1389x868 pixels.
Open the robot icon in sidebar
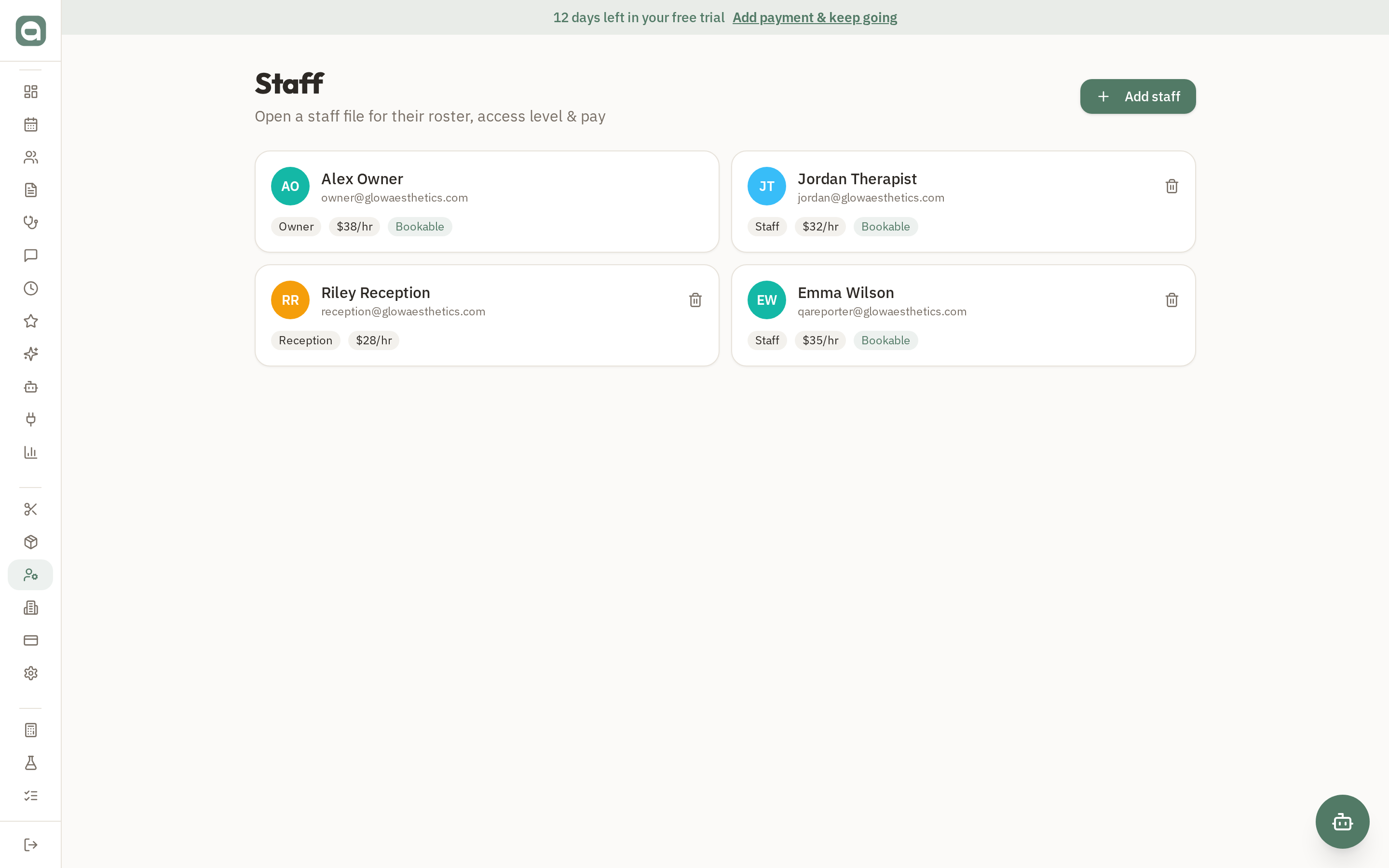[30, 387]
